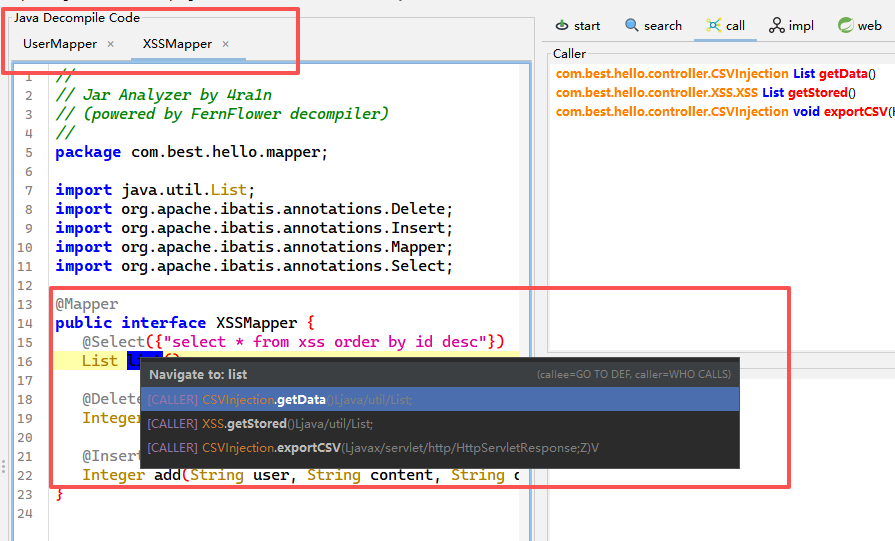The image size is (895, 541).
Task: Switch to the web globe icon tab
Action: [859, 25]
